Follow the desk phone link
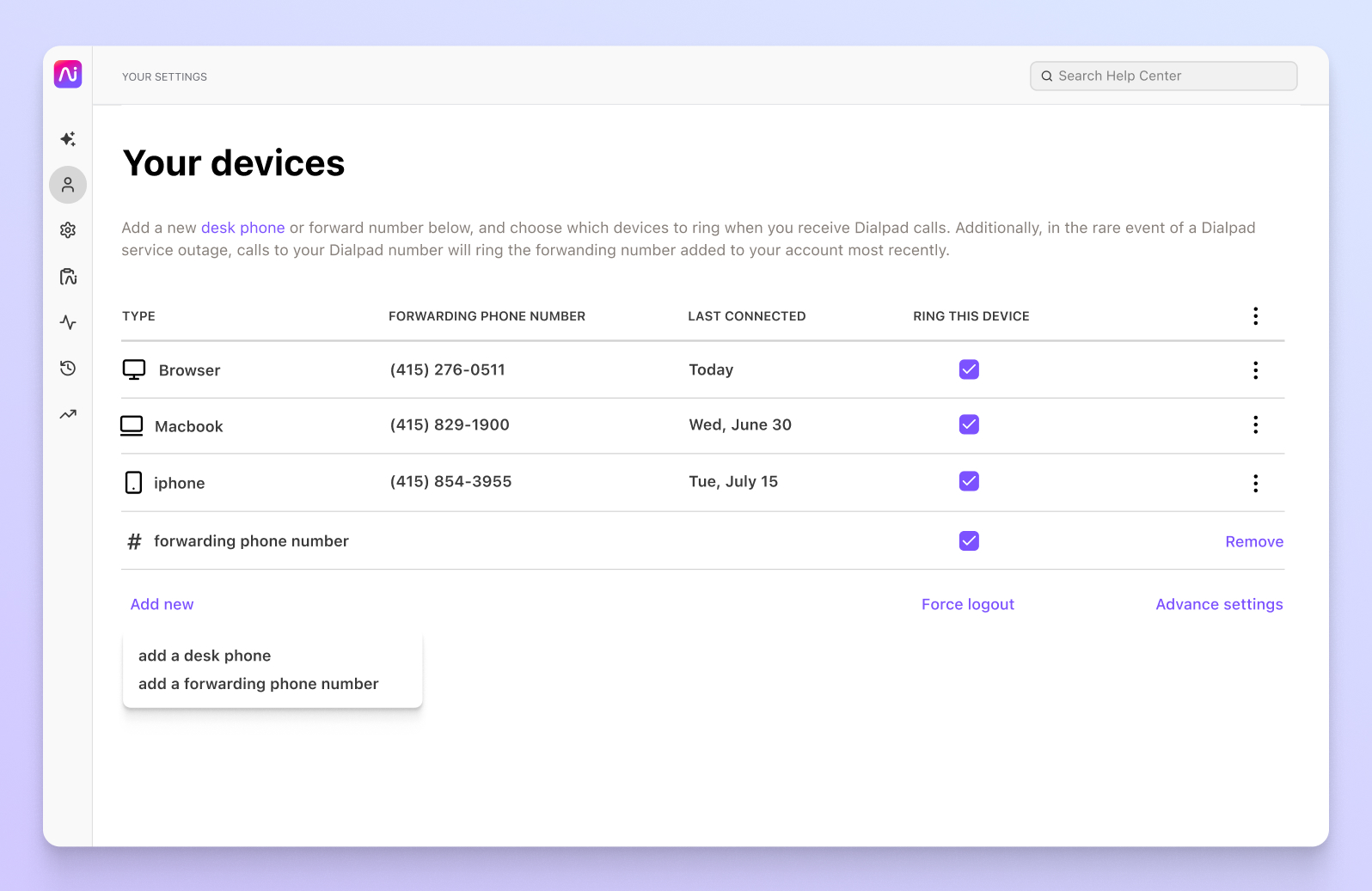Screen dimensions: 1372x891 [243, 228]
